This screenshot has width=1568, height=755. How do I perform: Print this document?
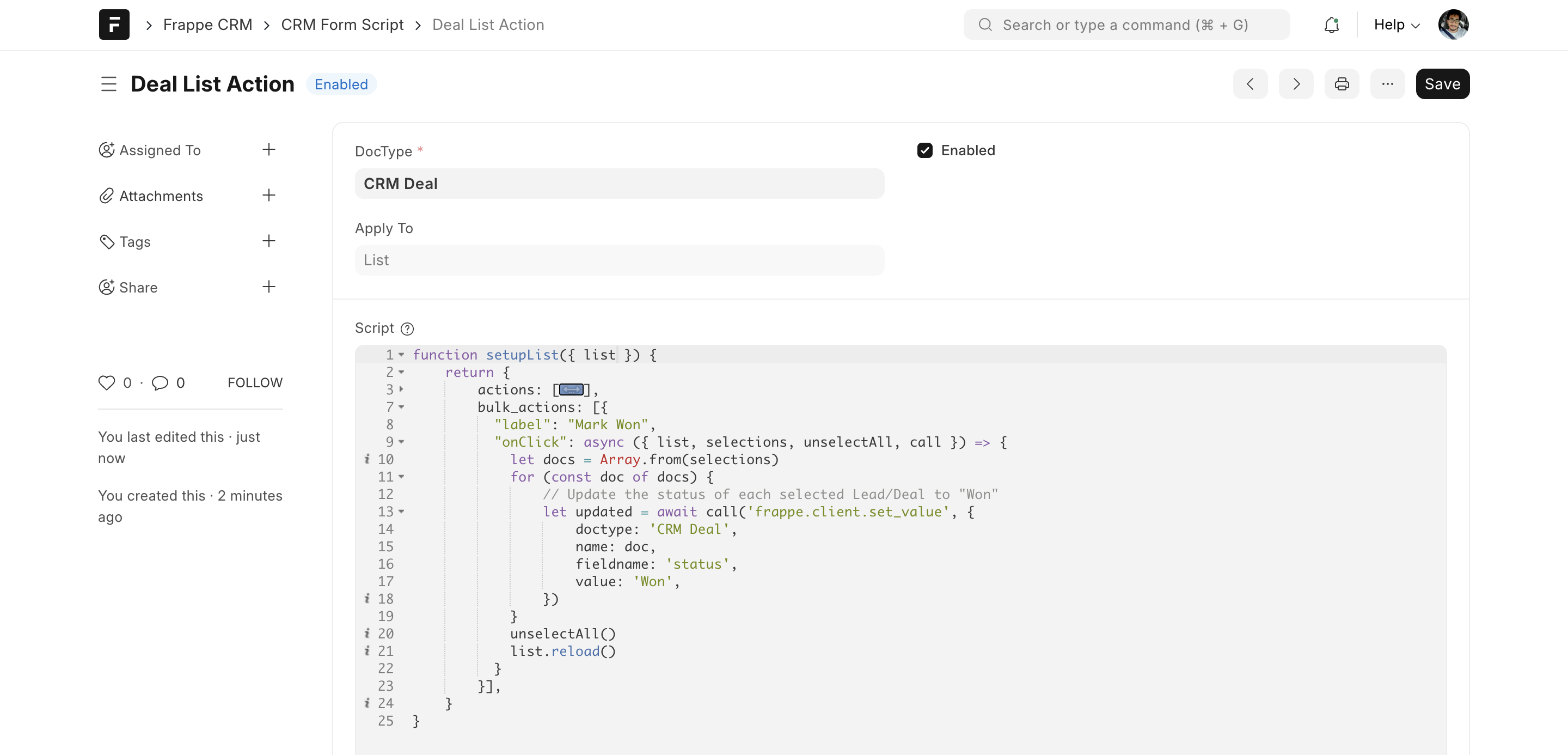(1342, 84)
